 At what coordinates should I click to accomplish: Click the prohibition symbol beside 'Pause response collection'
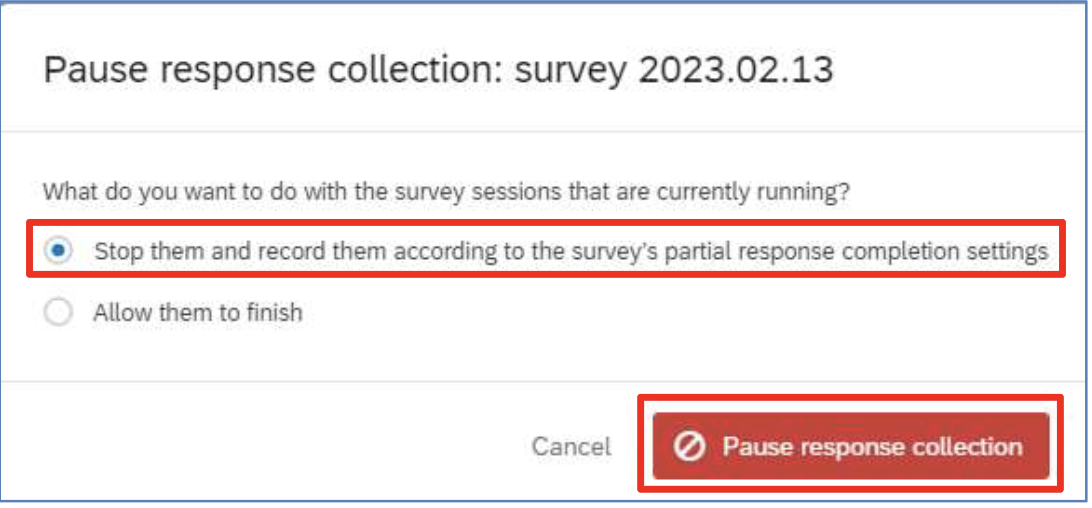coord(689,447)
